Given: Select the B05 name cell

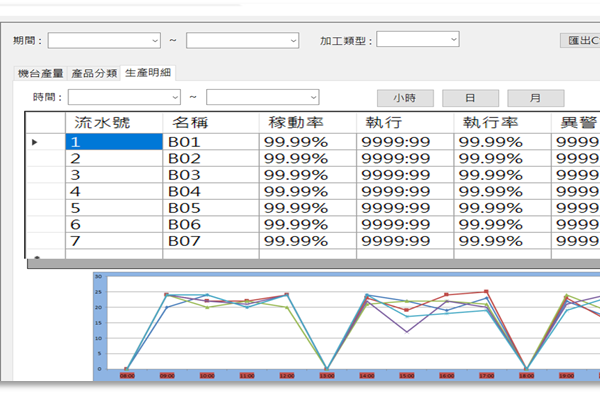Looking at the screenshot, I should point(211,208).
